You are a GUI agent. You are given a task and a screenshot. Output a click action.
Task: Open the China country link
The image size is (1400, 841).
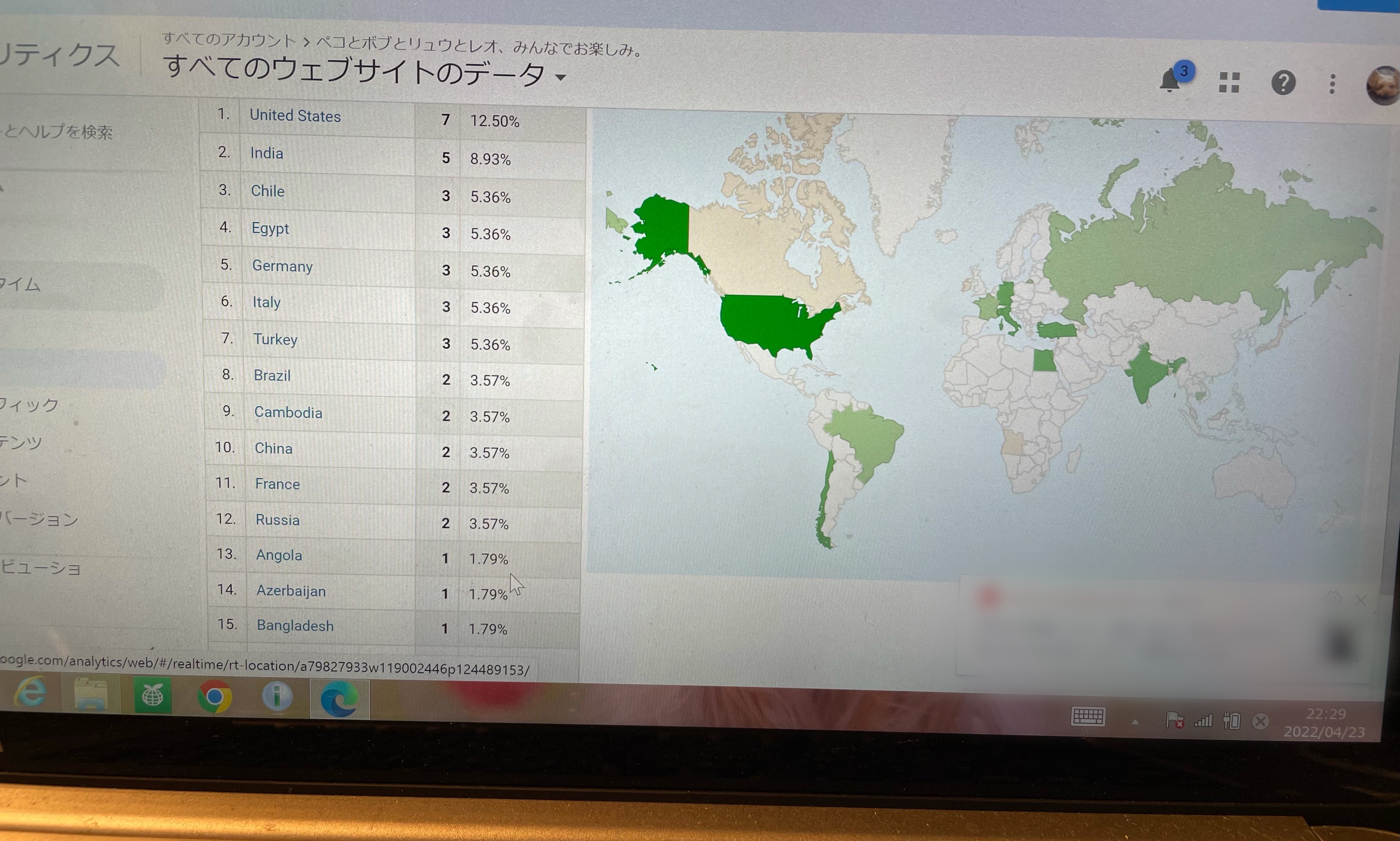(274, 448)
